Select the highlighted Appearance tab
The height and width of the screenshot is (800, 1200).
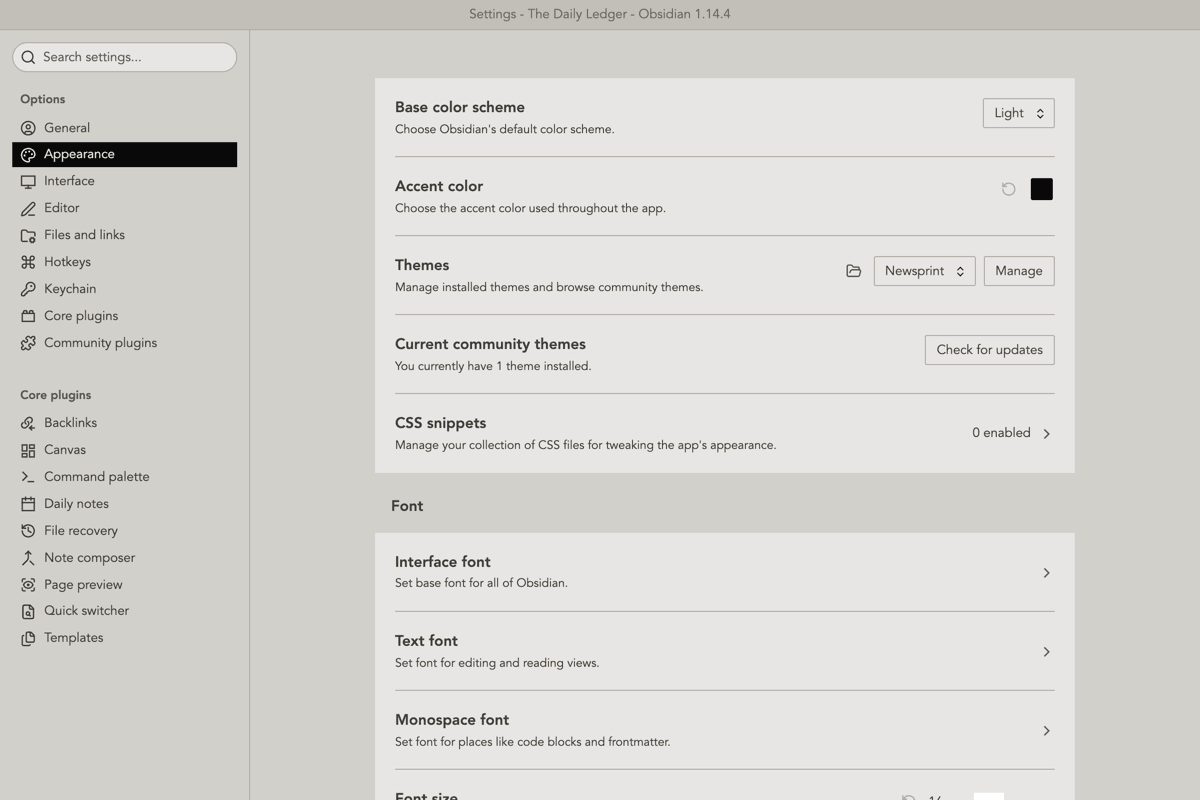(x=124, y=154)
